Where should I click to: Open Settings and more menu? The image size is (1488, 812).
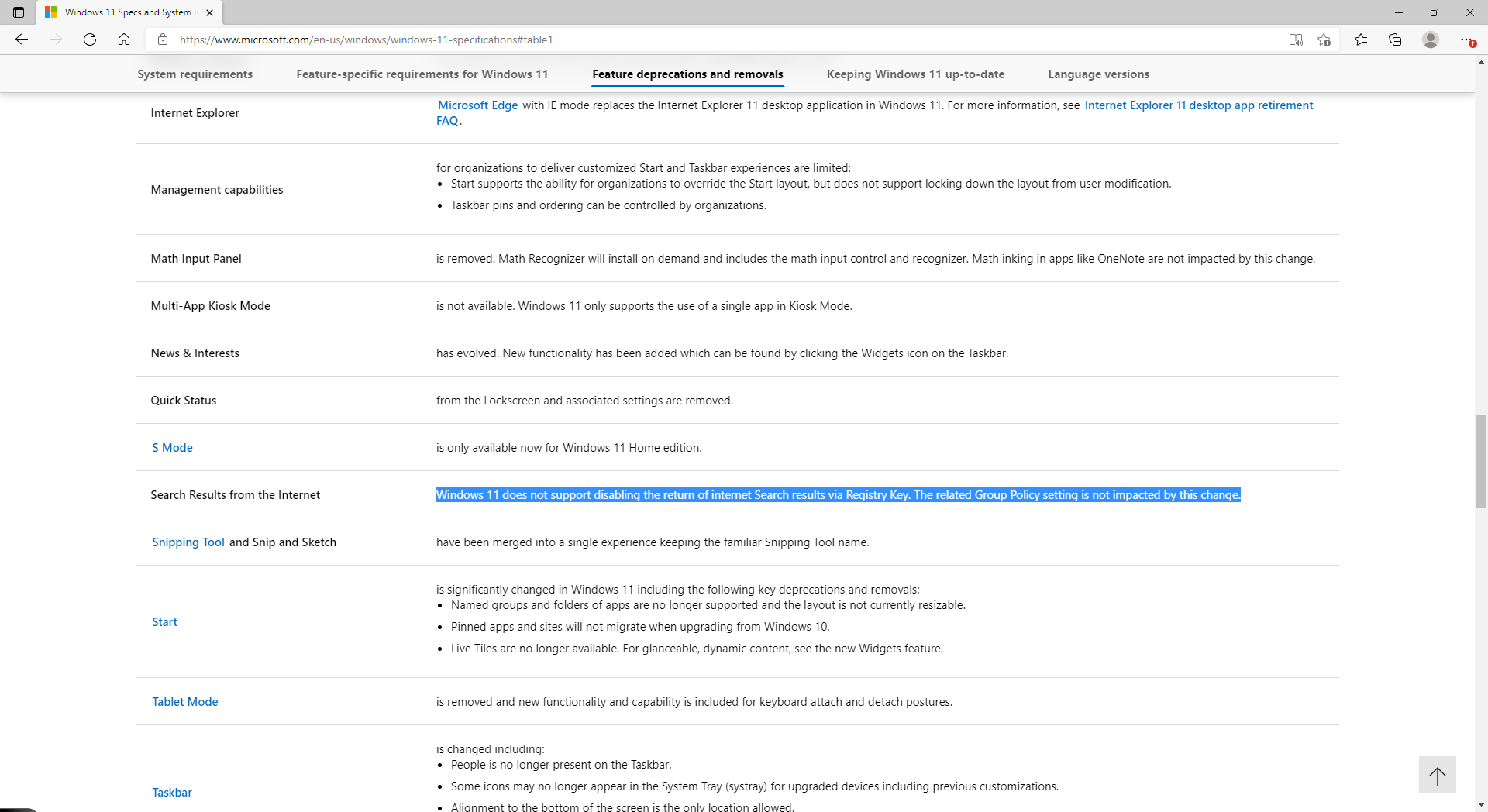coord(1466,40)
